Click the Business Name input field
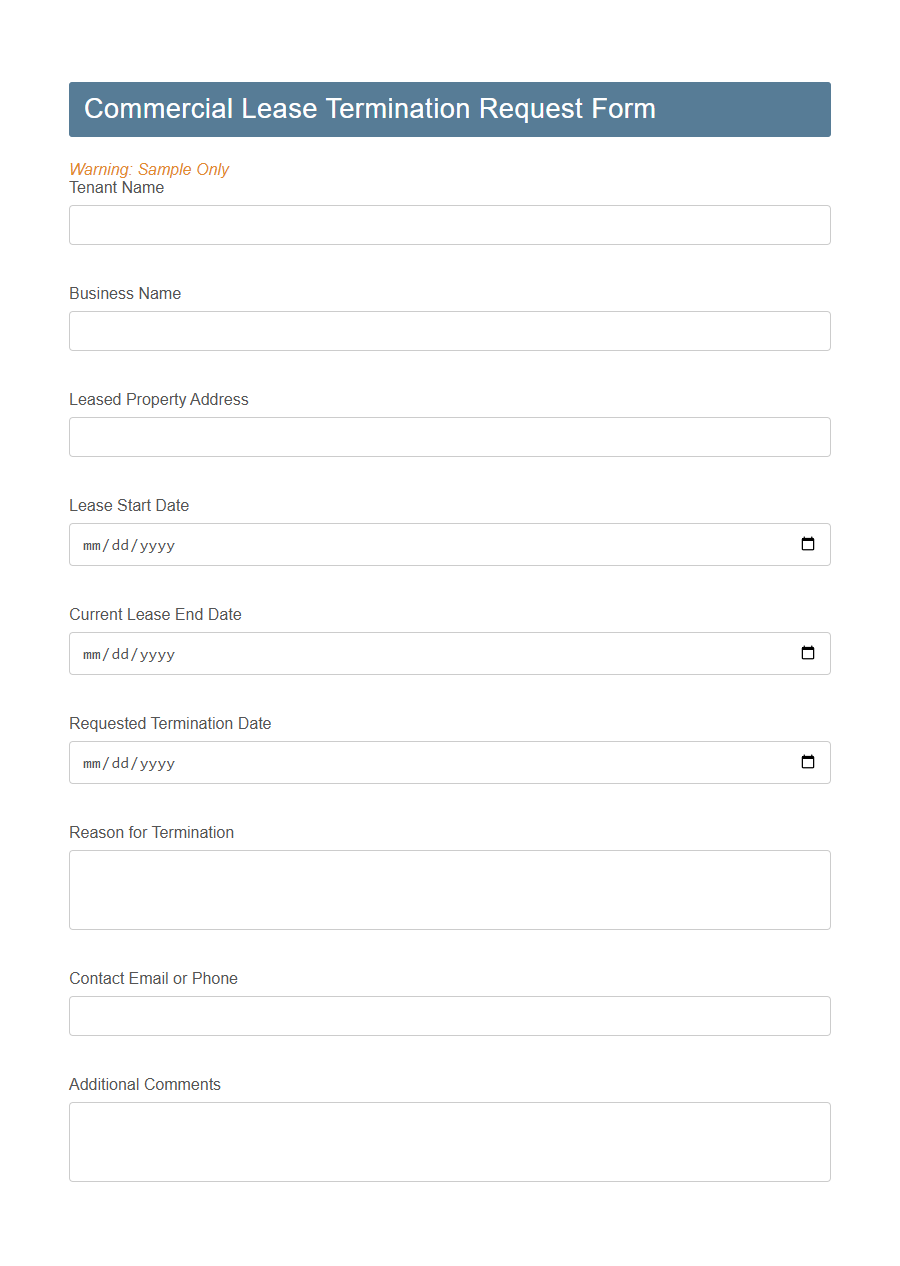Viewport: 900px width, 1266px height. click(449, 330)
